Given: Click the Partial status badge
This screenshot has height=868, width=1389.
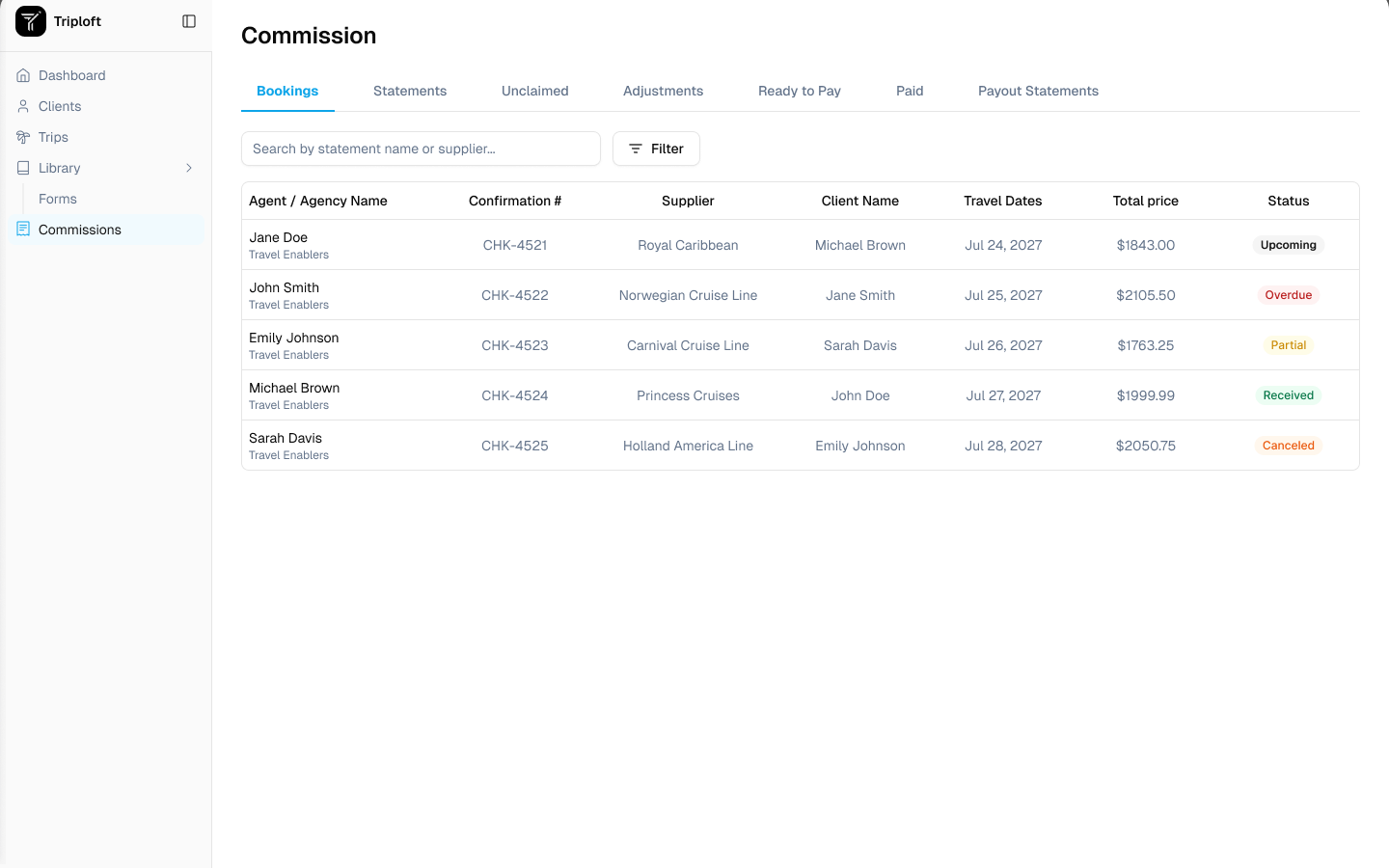Looking at the screenshot, I should 1289,345.
